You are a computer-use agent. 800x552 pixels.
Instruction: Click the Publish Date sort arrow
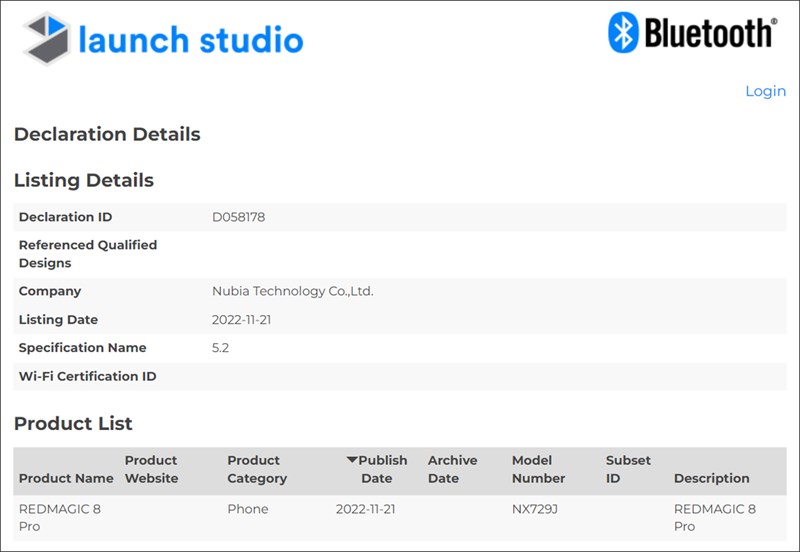[x=352, y=460]
